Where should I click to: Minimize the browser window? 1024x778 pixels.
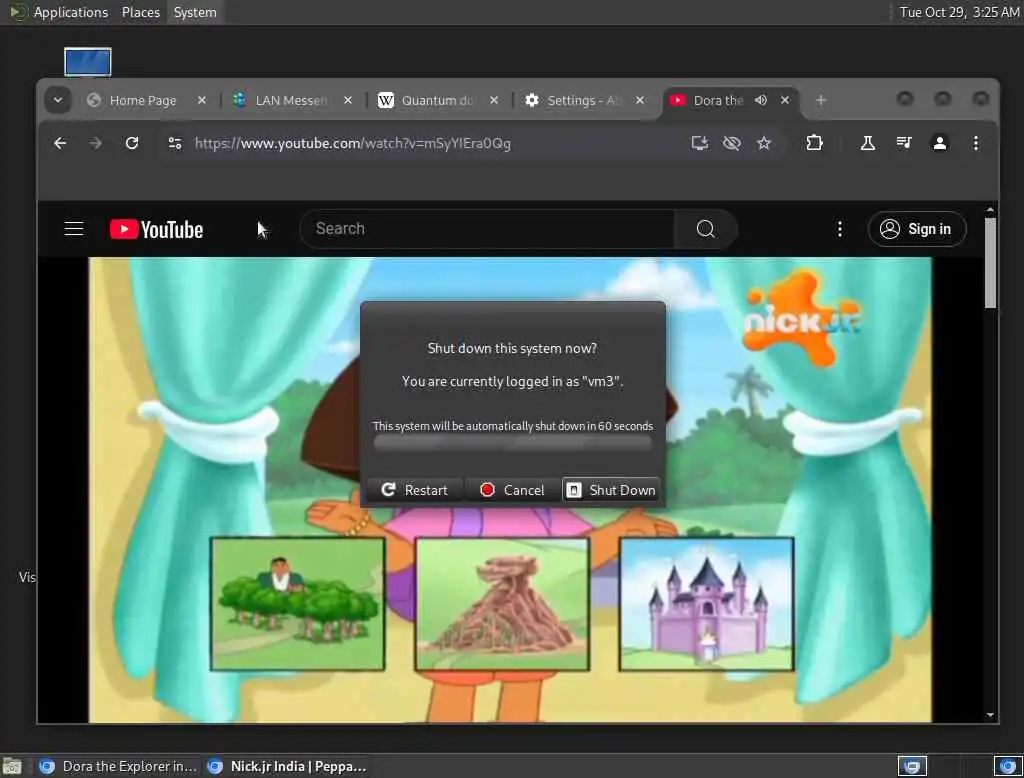(904, 99)
